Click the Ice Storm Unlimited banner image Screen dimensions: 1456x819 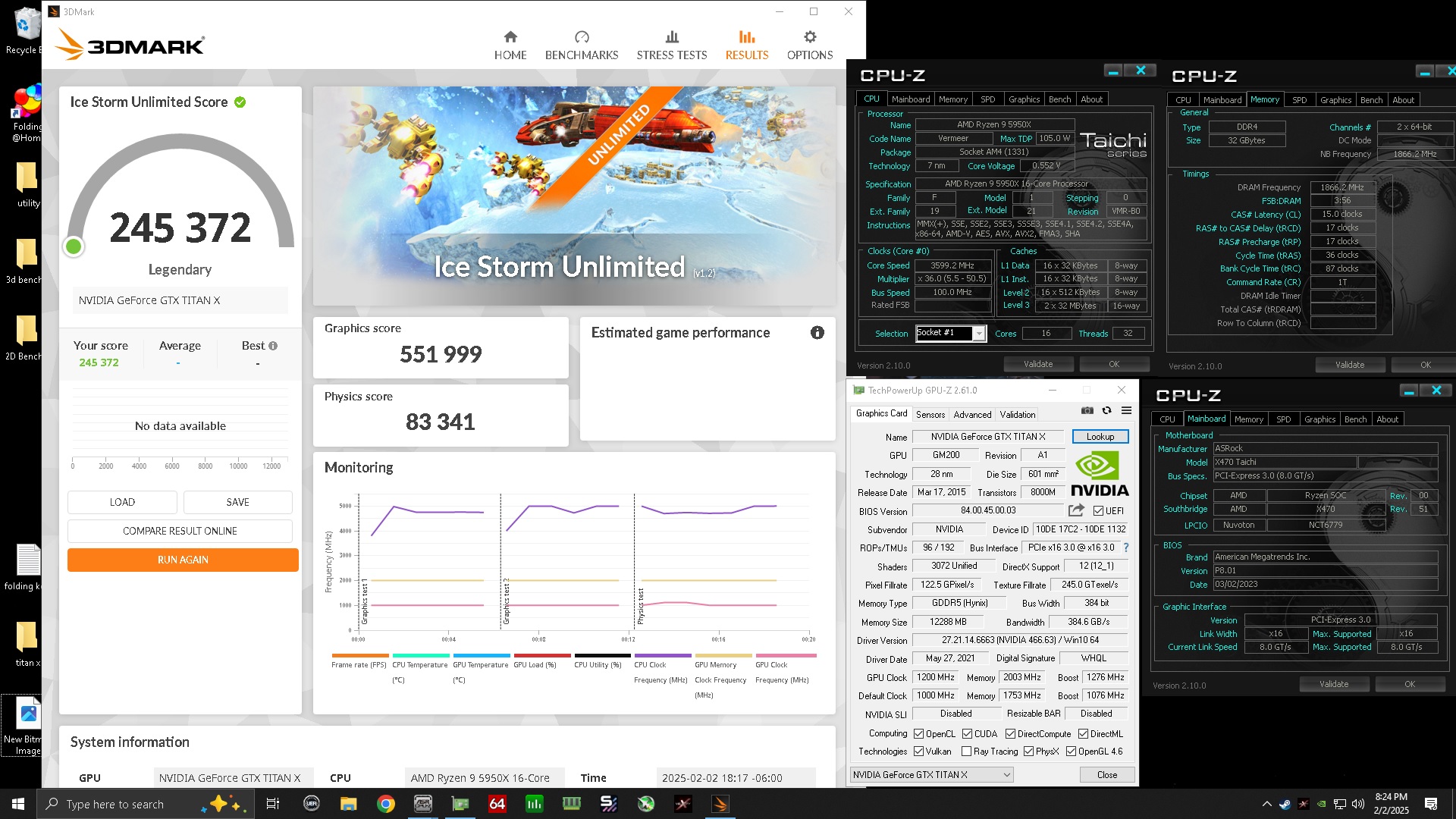click(574, 196)
